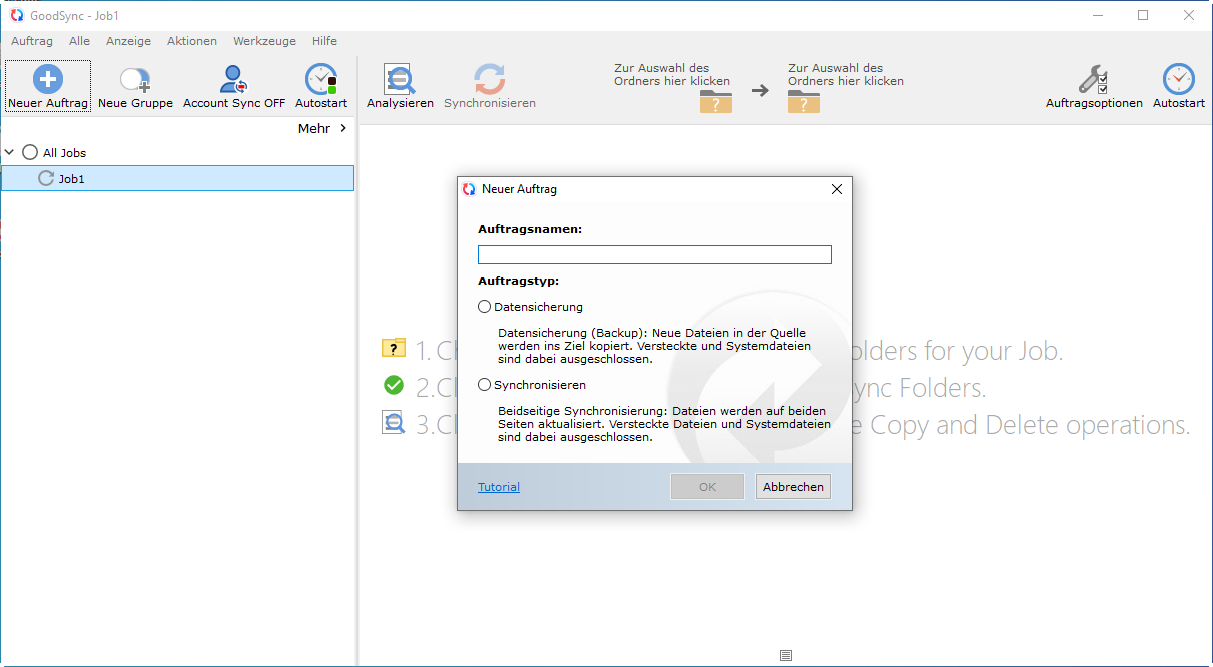Screen dimensions: 1213x667
Task: Minimize the GoodSync window
Action: (1098, 15)
